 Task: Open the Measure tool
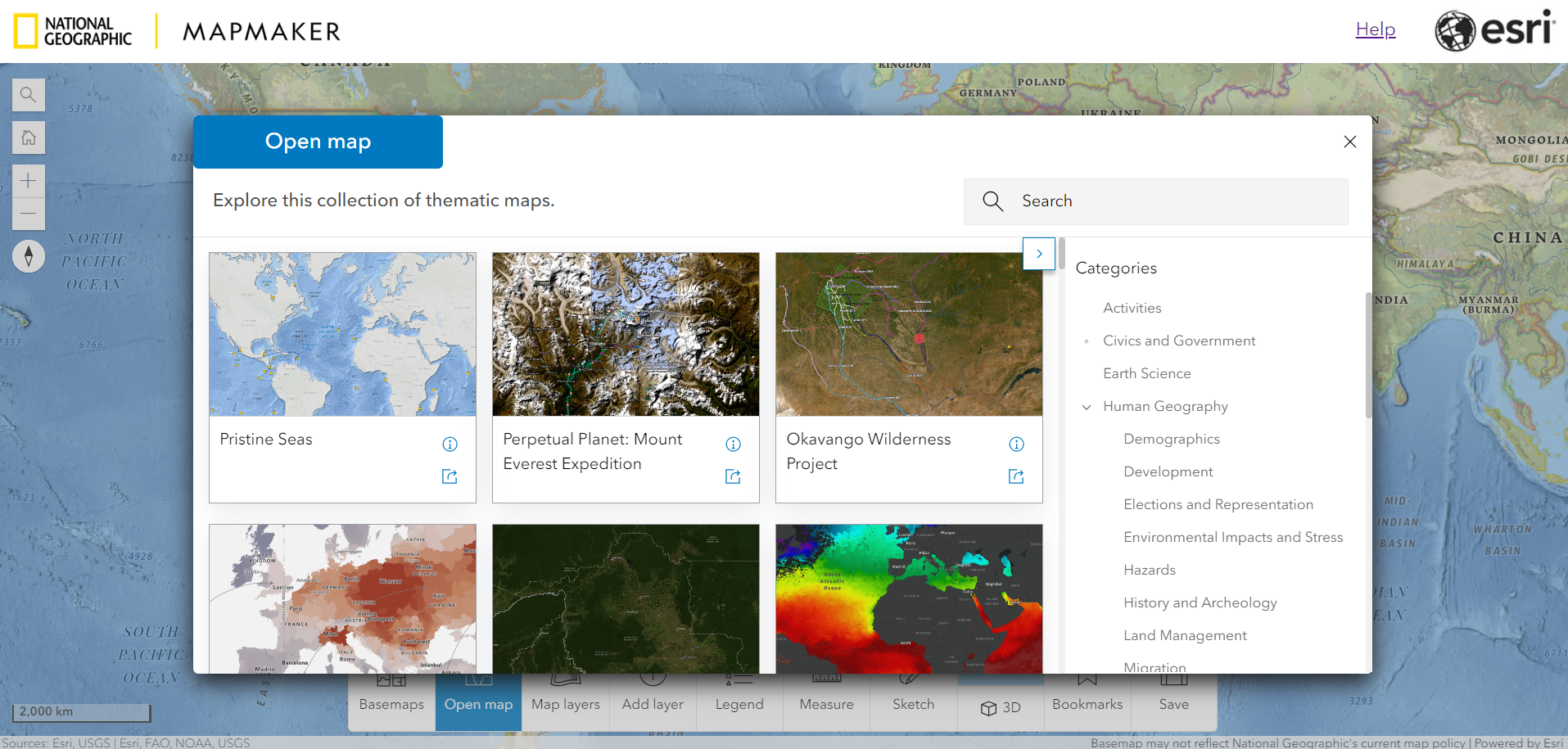(825, 704)
